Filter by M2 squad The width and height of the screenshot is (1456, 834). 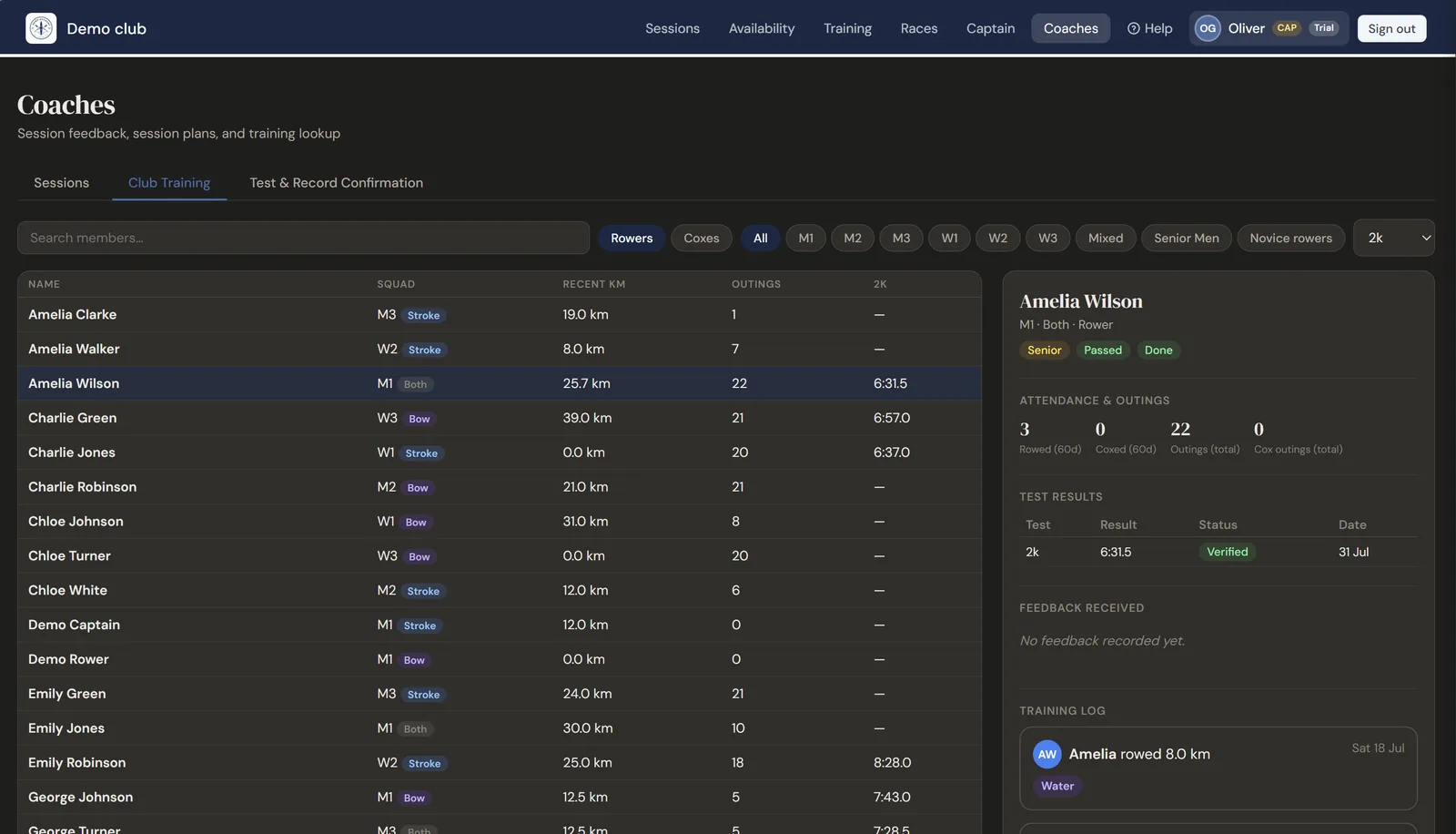pyautogui.click(x=853, y=239)
